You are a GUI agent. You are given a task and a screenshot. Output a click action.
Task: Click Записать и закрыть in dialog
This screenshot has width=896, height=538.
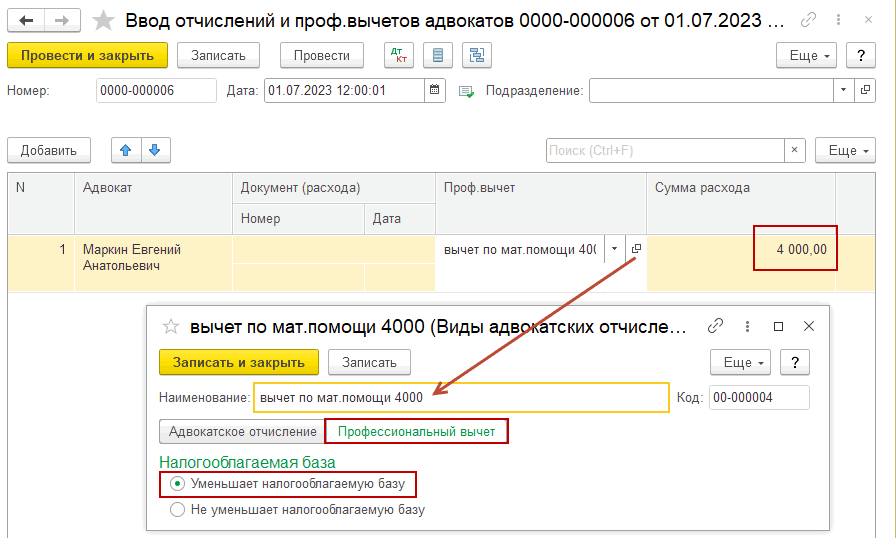[238, 362]
